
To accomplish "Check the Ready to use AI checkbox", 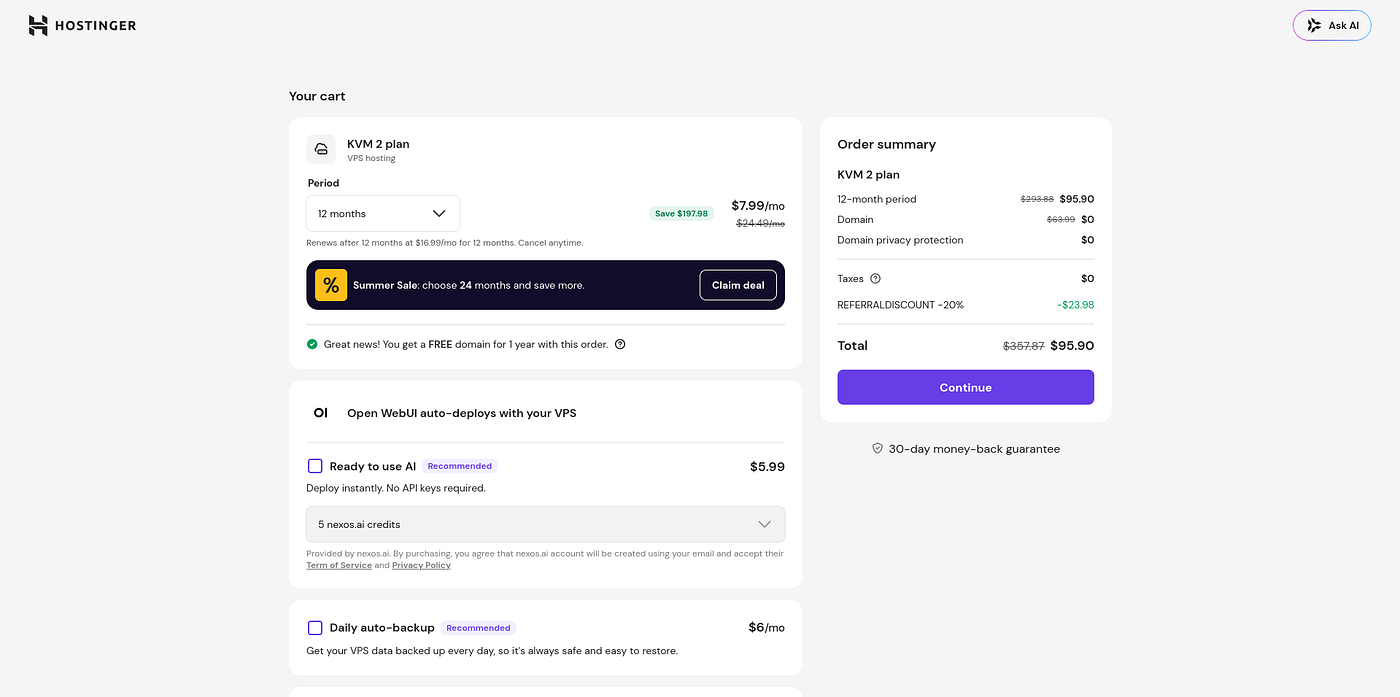I will coord(315,466).
